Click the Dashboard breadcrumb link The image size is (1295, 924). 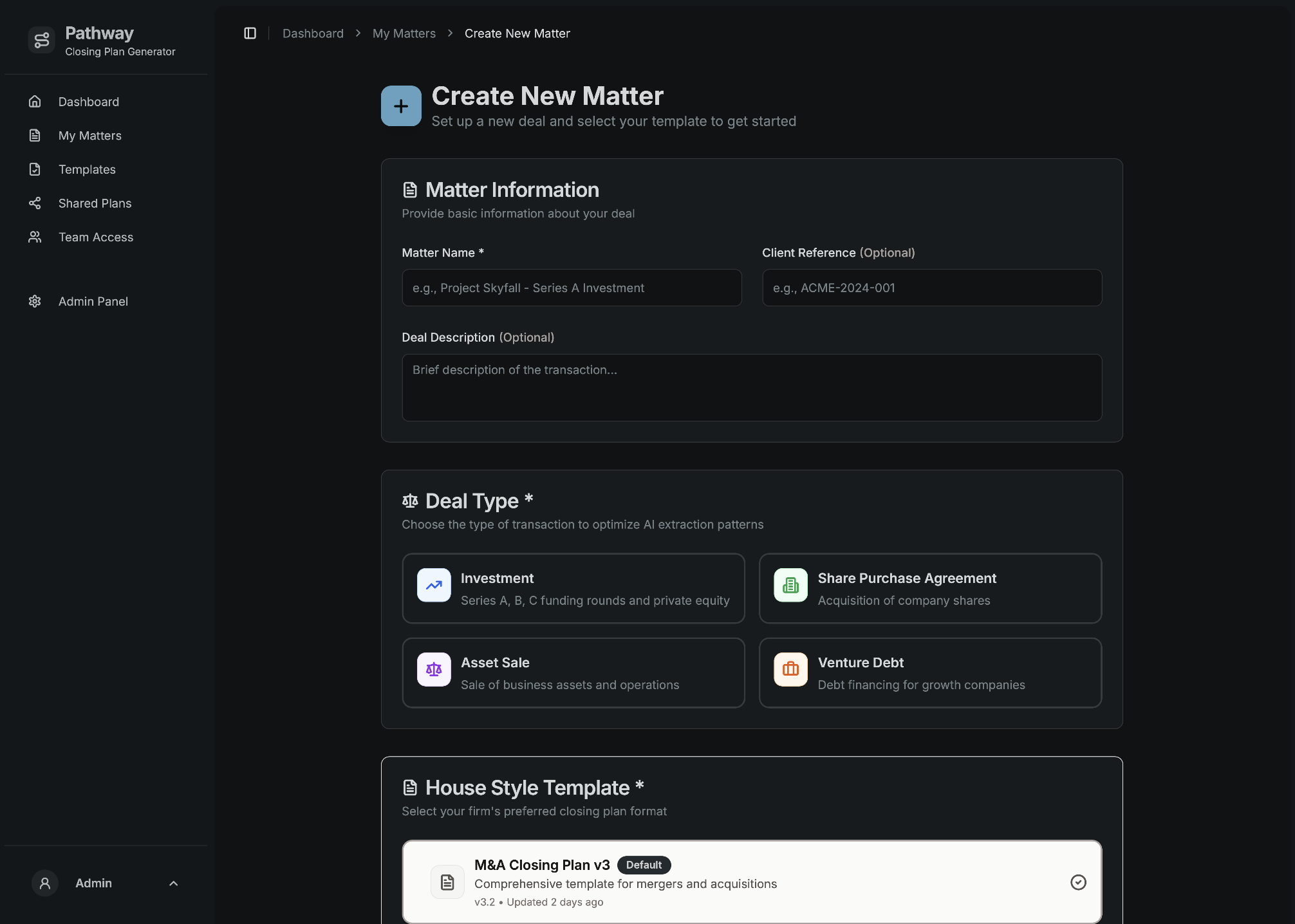(x=313, y=33)
